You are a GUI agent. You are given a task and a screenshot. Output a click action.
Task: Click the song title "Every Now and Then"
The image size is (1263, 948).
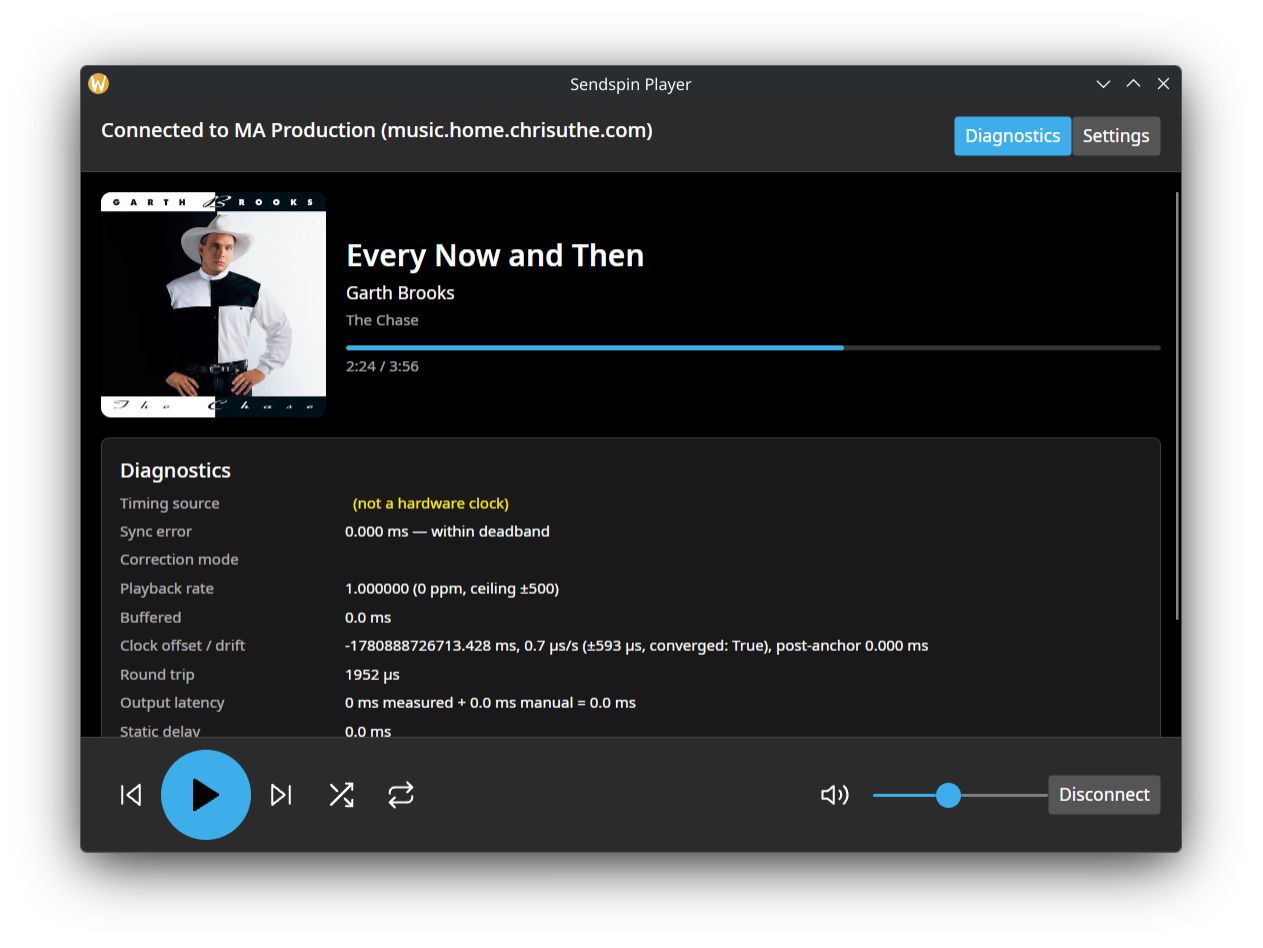(x=495, y=256)
